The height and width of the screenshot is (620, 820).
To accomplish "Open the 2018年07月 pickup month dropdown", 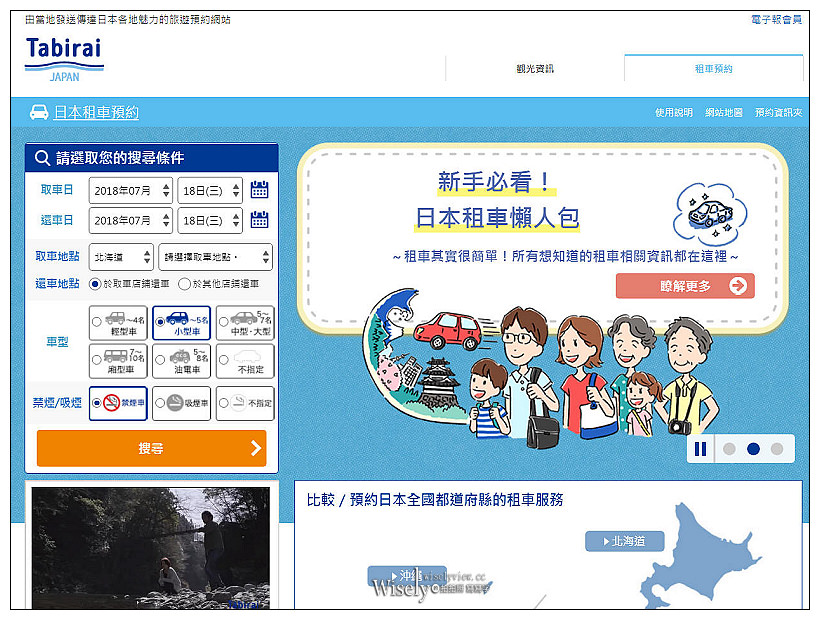I will point(130,190).
